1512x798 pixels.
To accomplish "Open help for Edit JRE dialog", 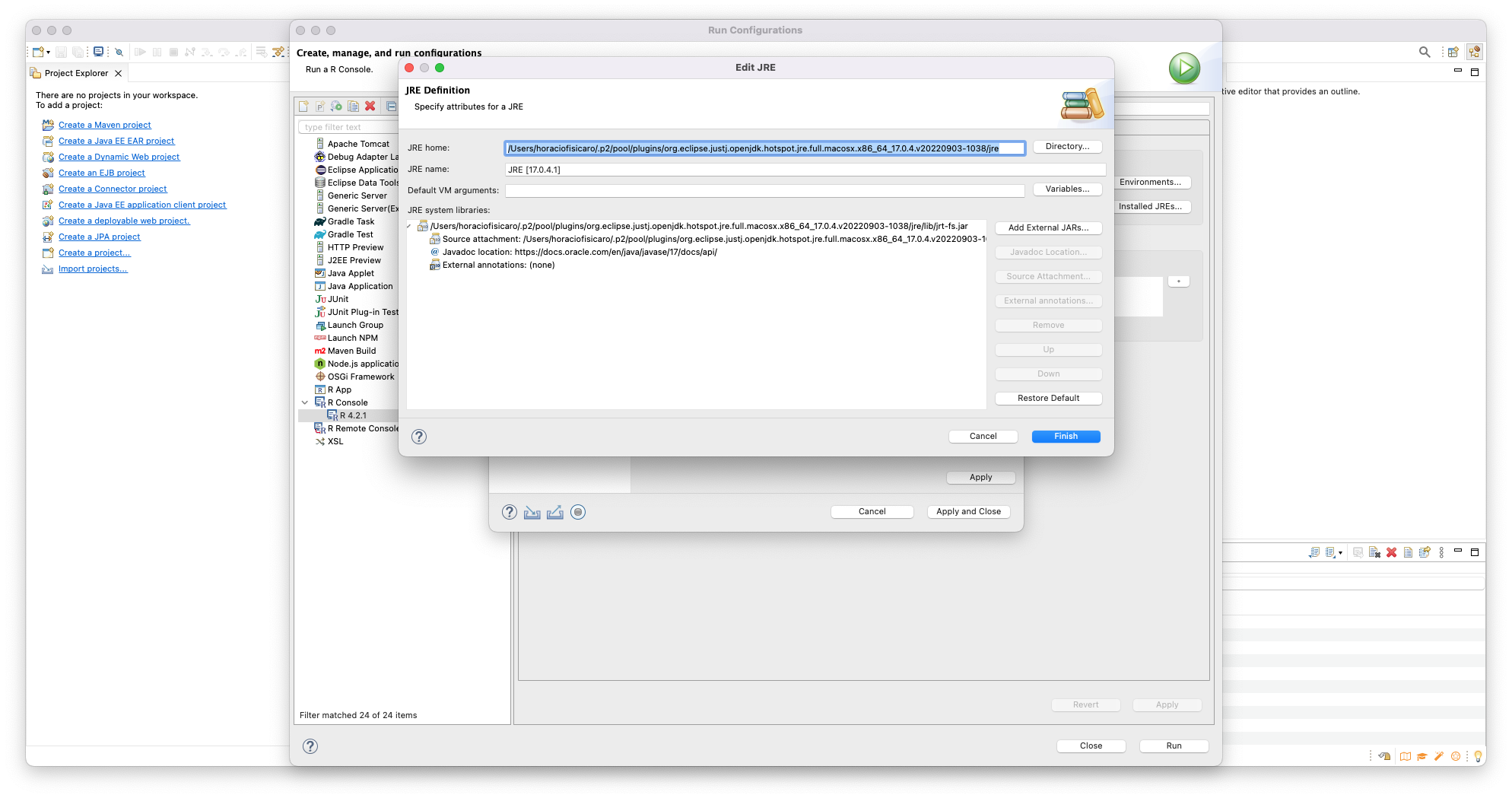I will click(419, 437).
